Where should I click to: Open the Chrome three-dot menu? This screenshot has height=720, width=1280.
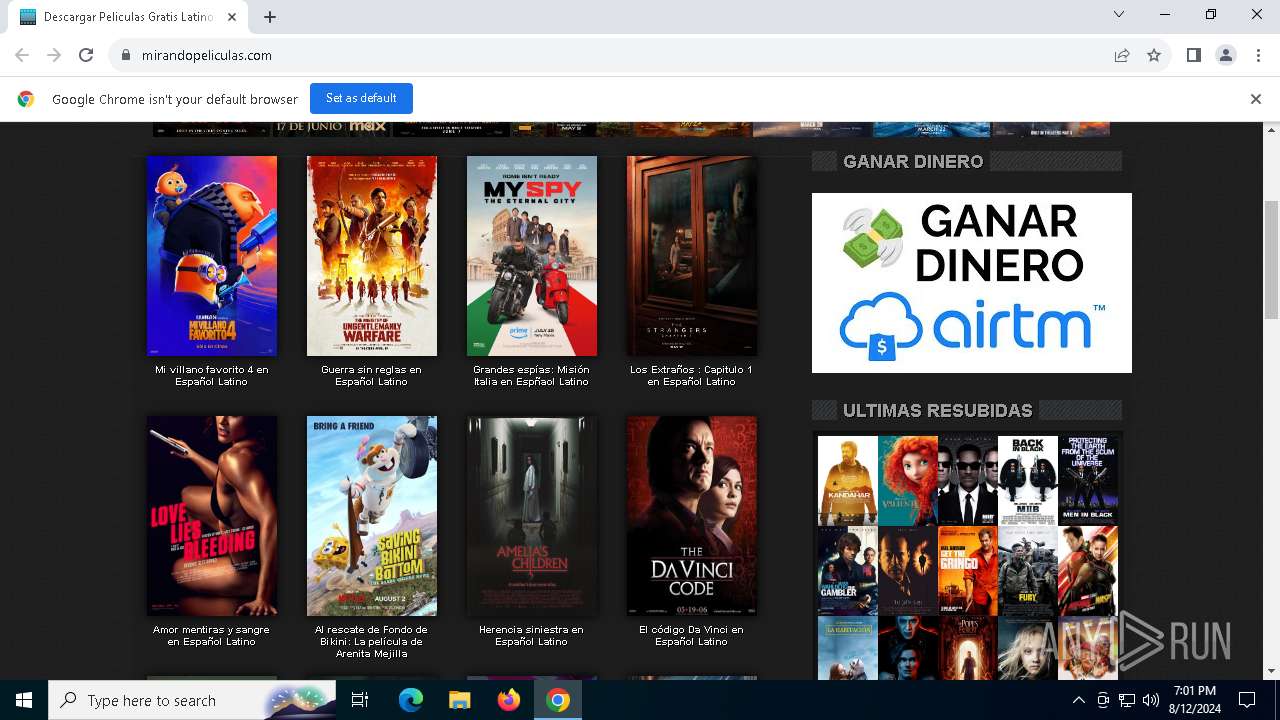(x=1258, y=56)
